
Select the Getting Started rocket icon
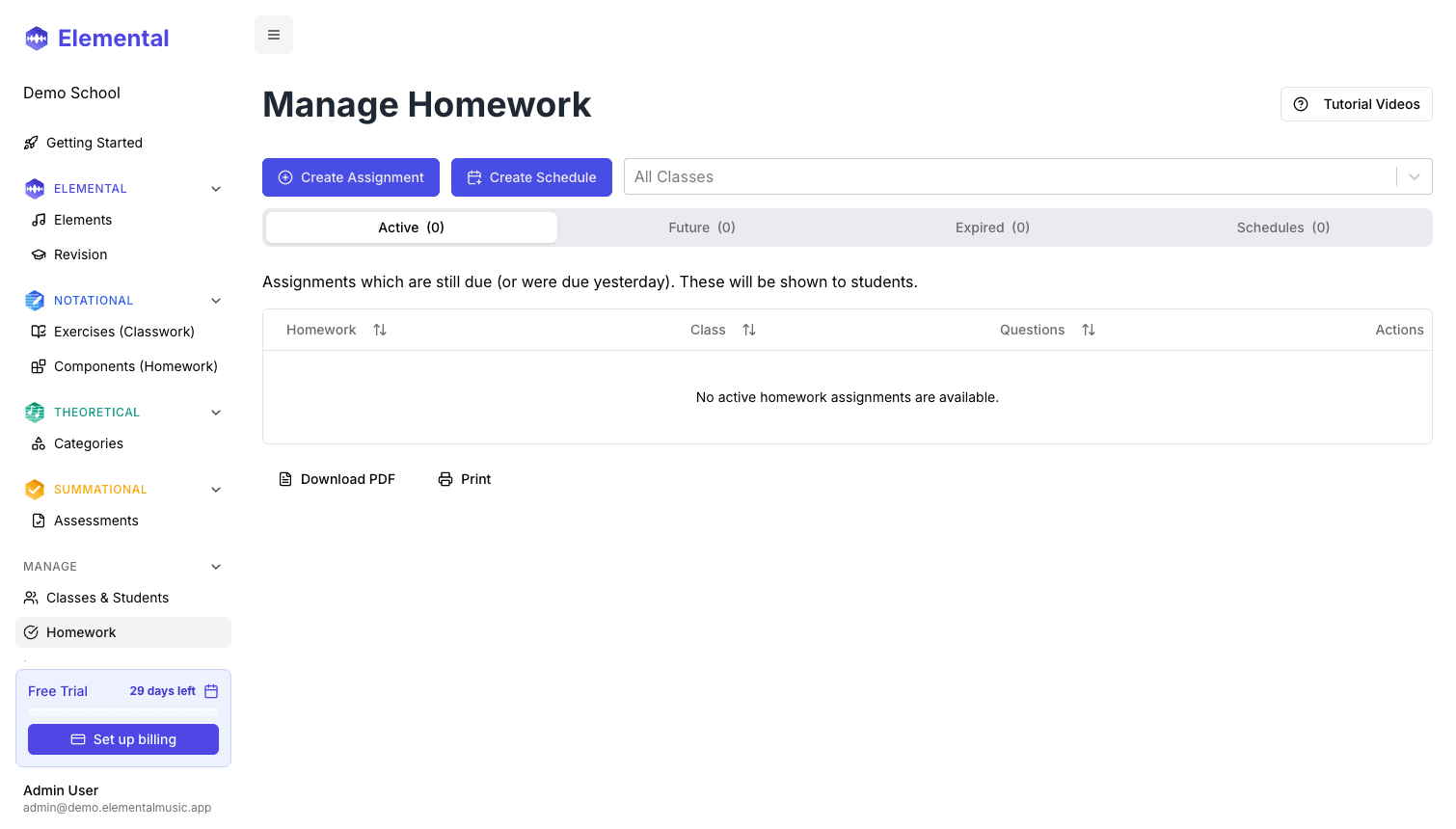pyautogui.click(x=32, y=142)
